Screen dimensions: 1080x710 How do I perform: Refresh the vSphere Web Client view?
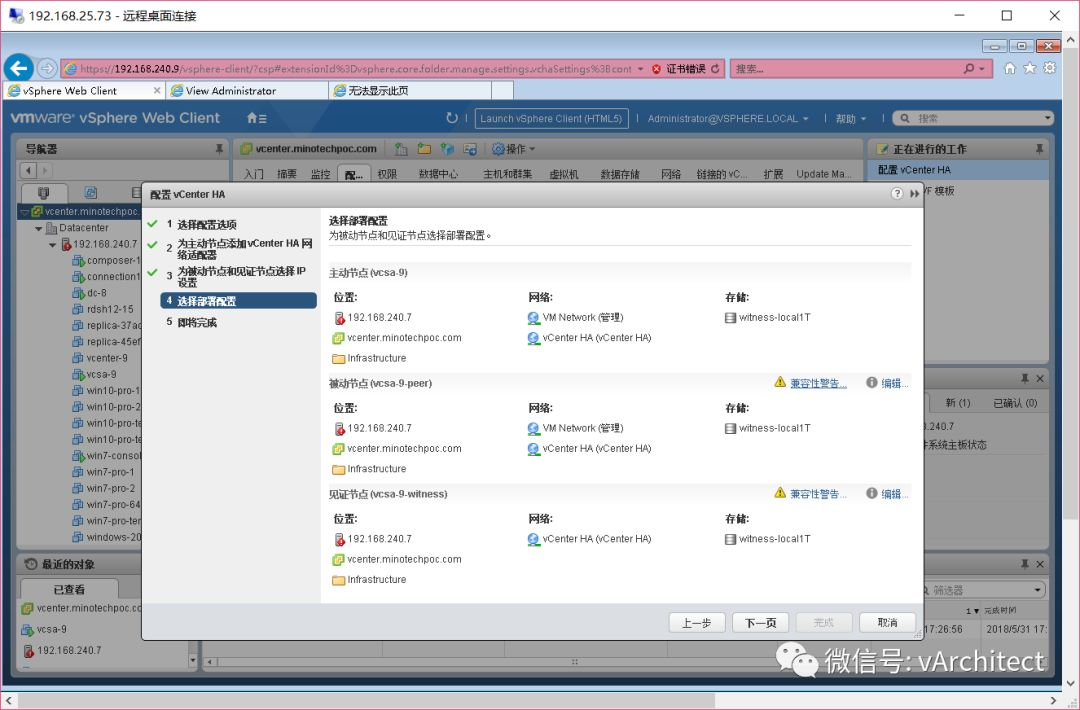(x=452, y=118)
